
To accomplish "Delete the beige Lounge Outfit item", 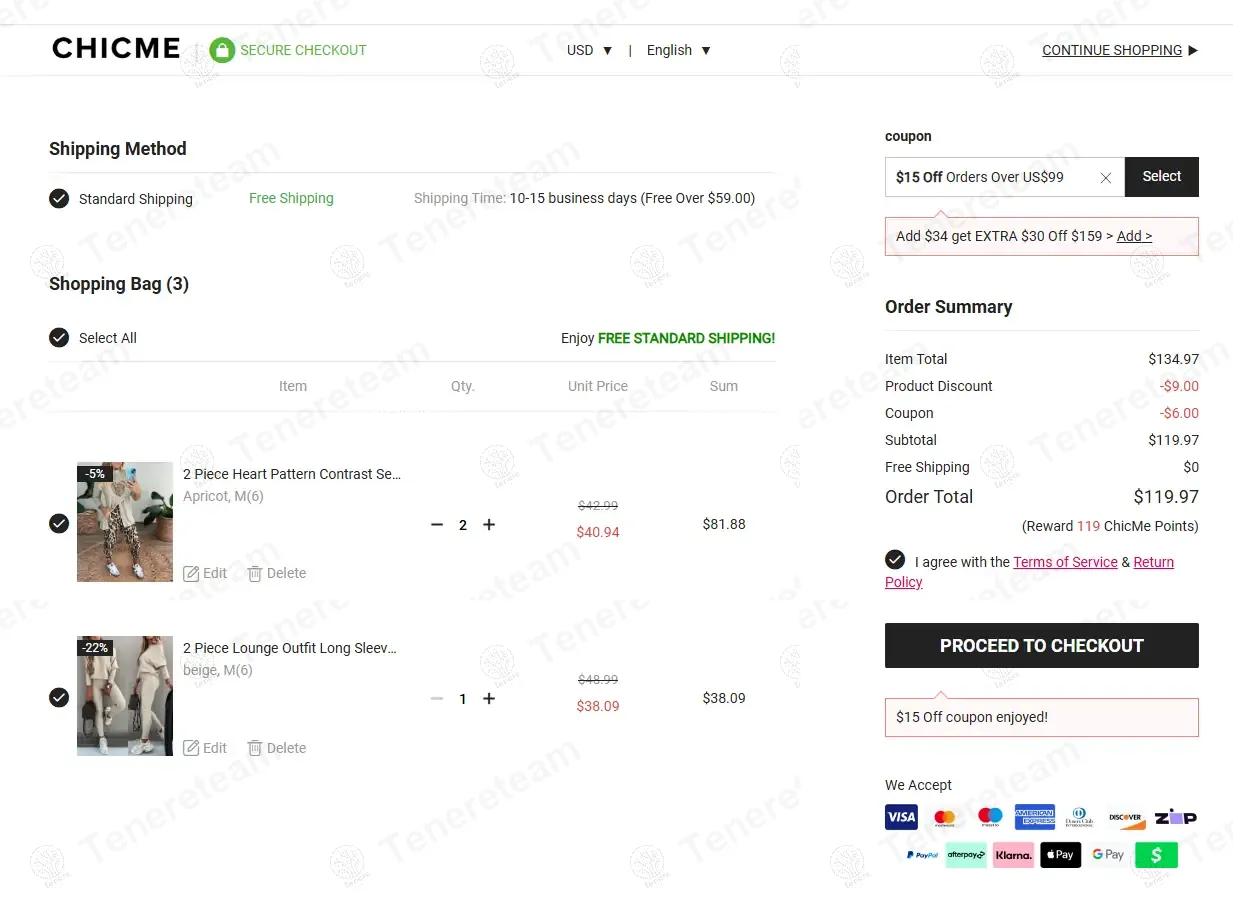I will (277, 748).
